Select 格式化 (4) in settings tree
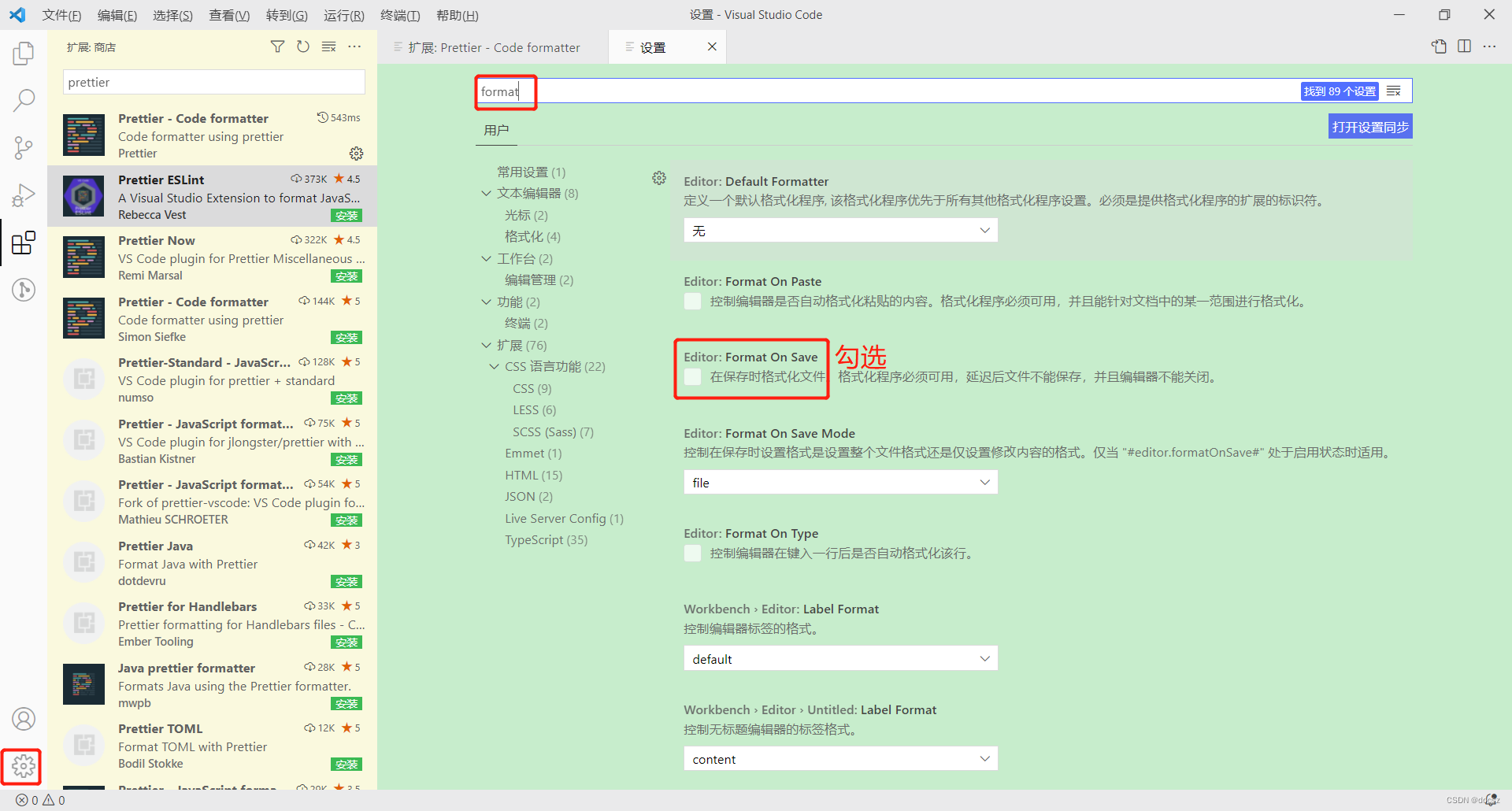The image size is (1512, 811). (532, 237)
